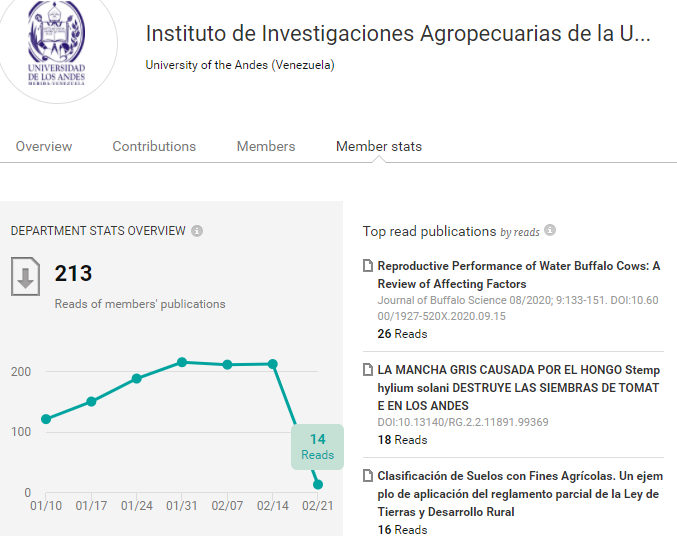The image size is (677, 536).
Task: Open the Instituto de Investigaciones Agropecuarias title
Action: coord(398,33)
